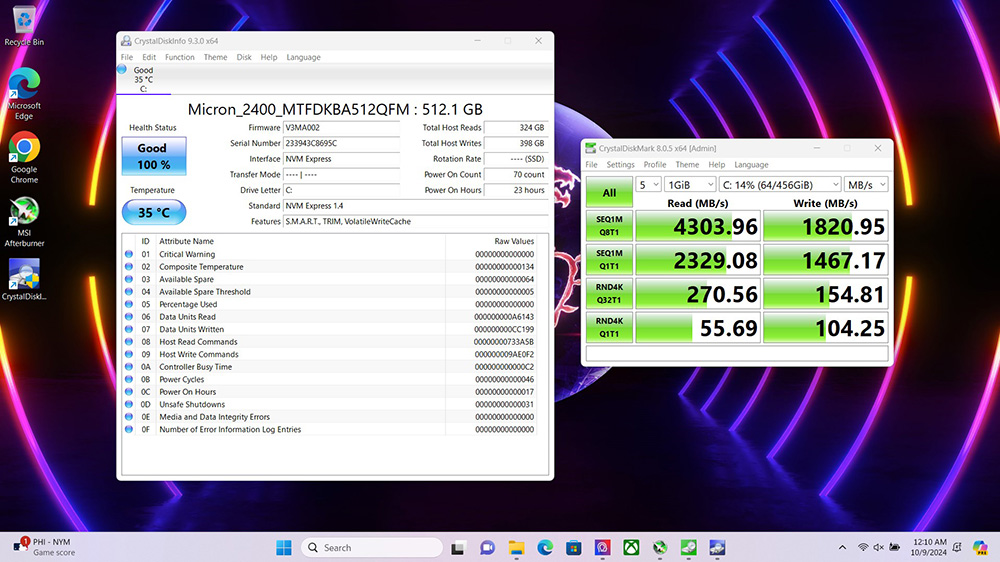Image resolution: width=1000 pixels, height=562 pixels.
Task: Open Theme menu in CrystalDiskInfo
Action: point(216,57)
